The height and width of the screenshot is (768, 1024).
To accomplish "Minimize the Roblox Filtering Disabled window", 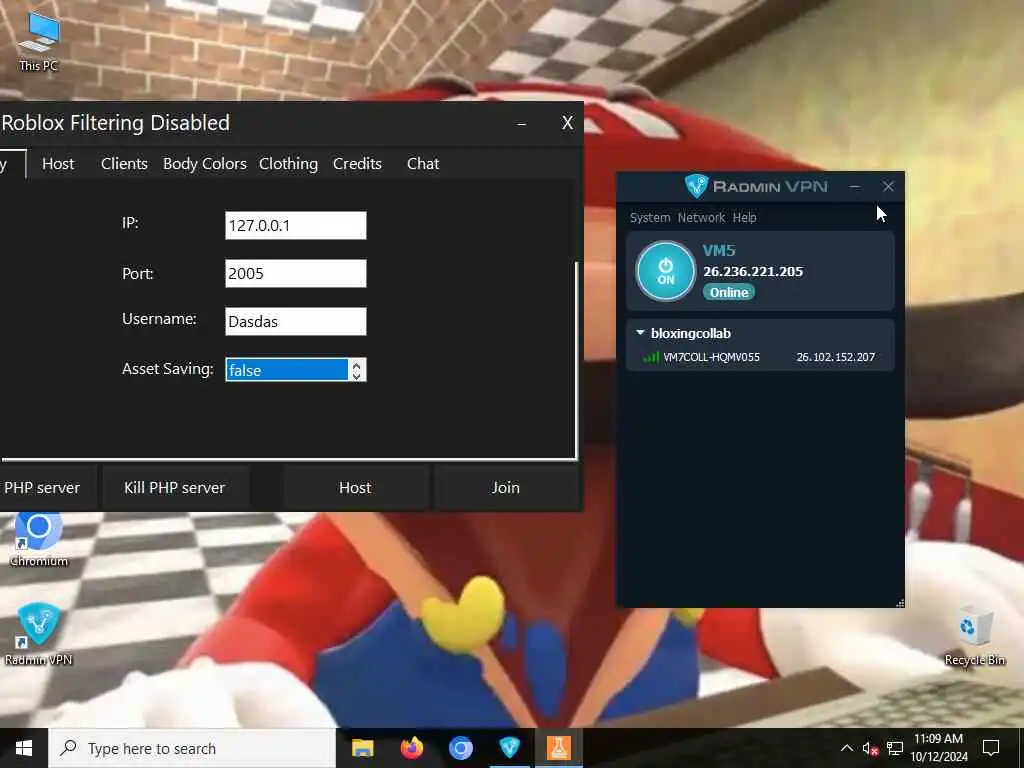I will point(522,123).
